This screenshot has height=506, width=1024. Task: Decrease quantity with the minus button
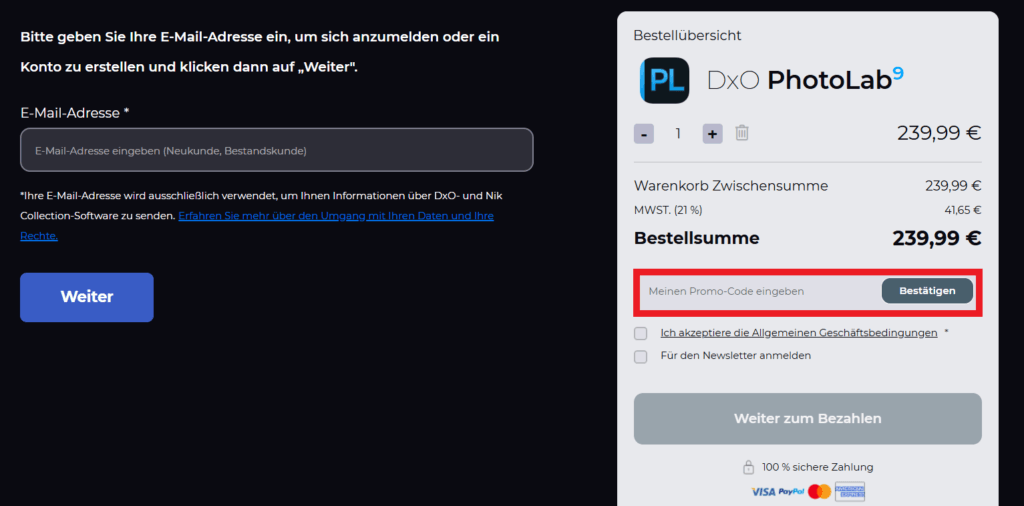pyautogui.click(x=644, y=134)
